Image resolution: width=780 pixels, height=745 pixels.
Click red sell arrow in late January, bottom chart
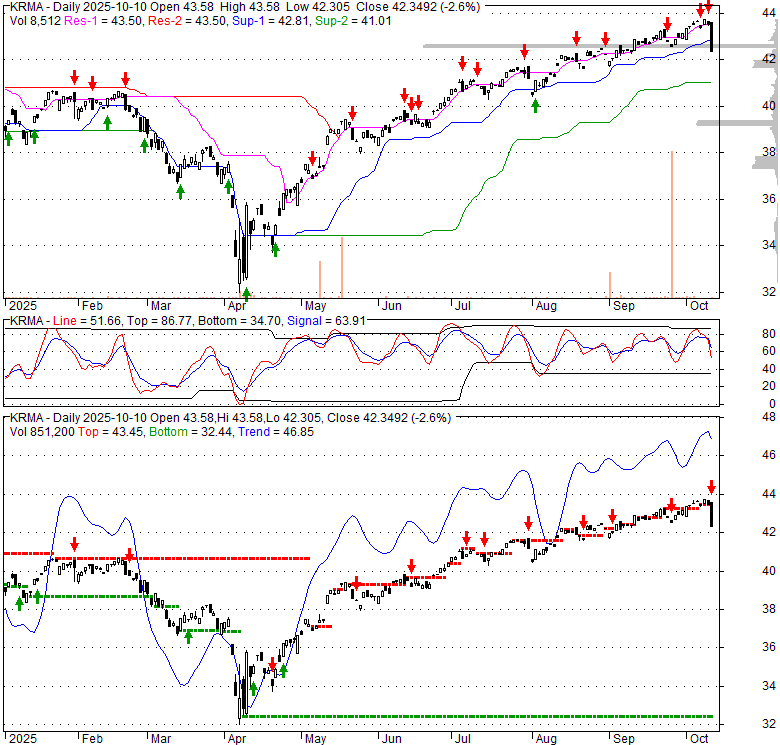(74, 544)
